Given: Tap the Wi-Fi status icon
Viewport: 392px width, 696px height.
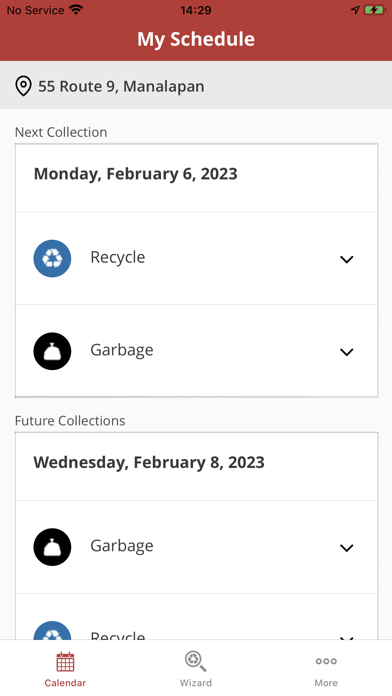Looking at the screenshot, I should pos(76,10).
